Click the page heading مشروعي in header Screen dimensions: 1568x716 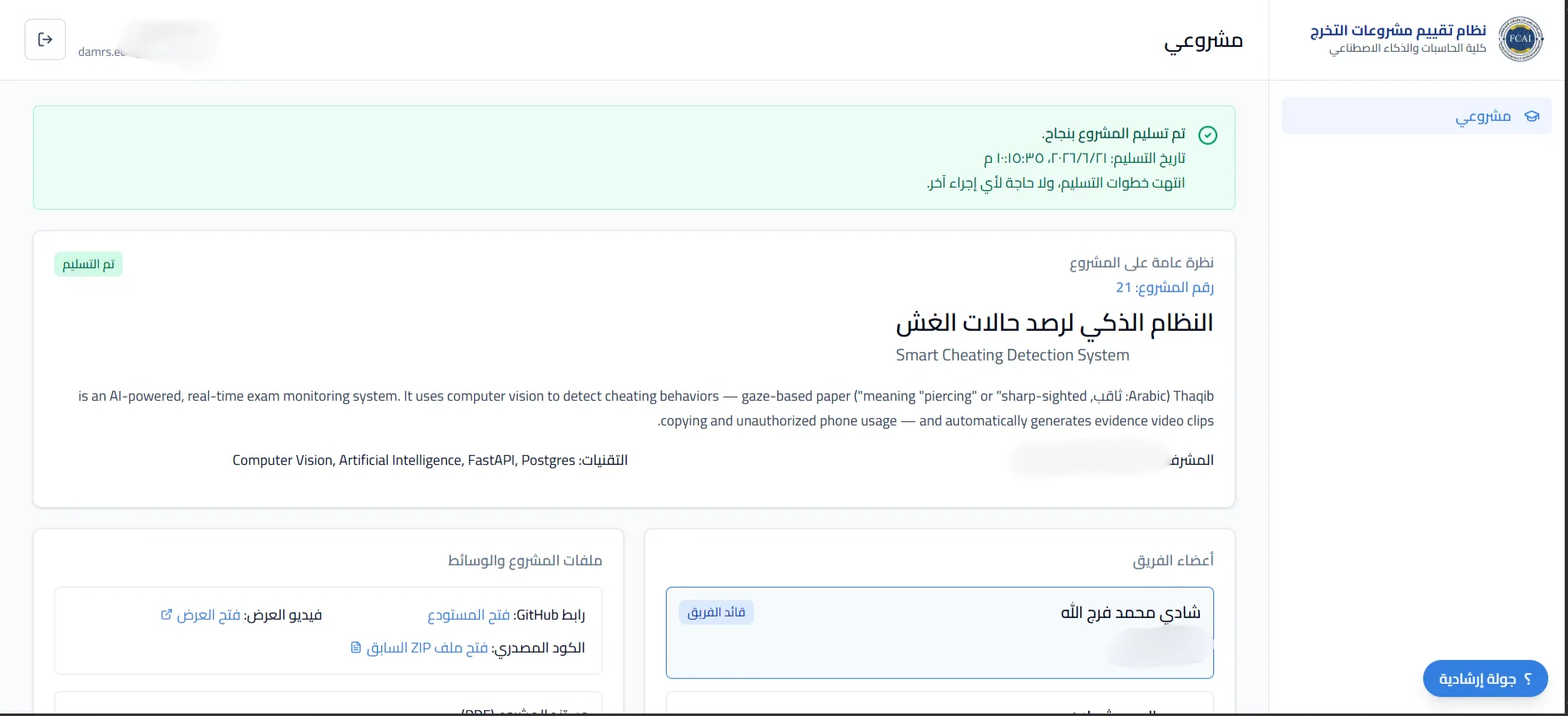[1203, 40]
